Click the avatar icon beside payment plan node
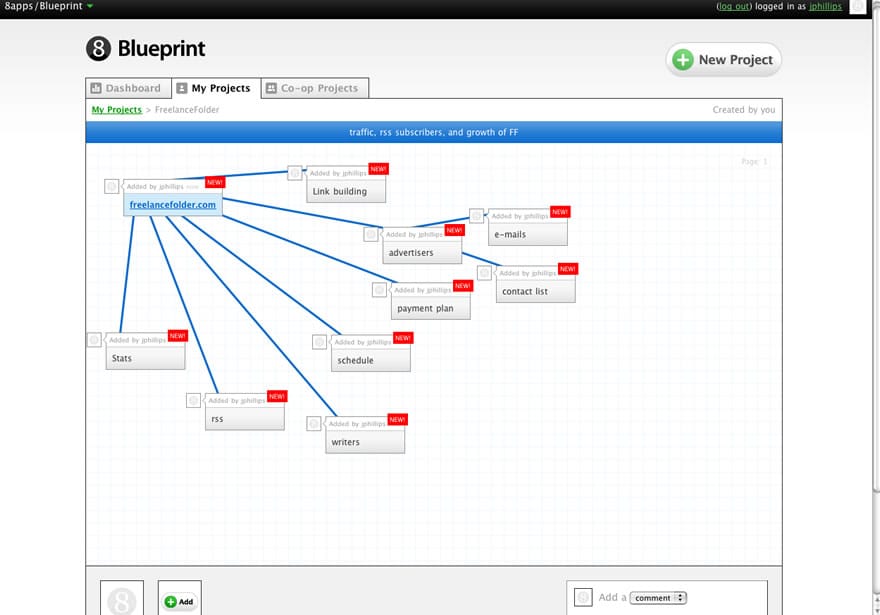Image resolution: width=880 pixels, height=615 pixels. (379, 290)
